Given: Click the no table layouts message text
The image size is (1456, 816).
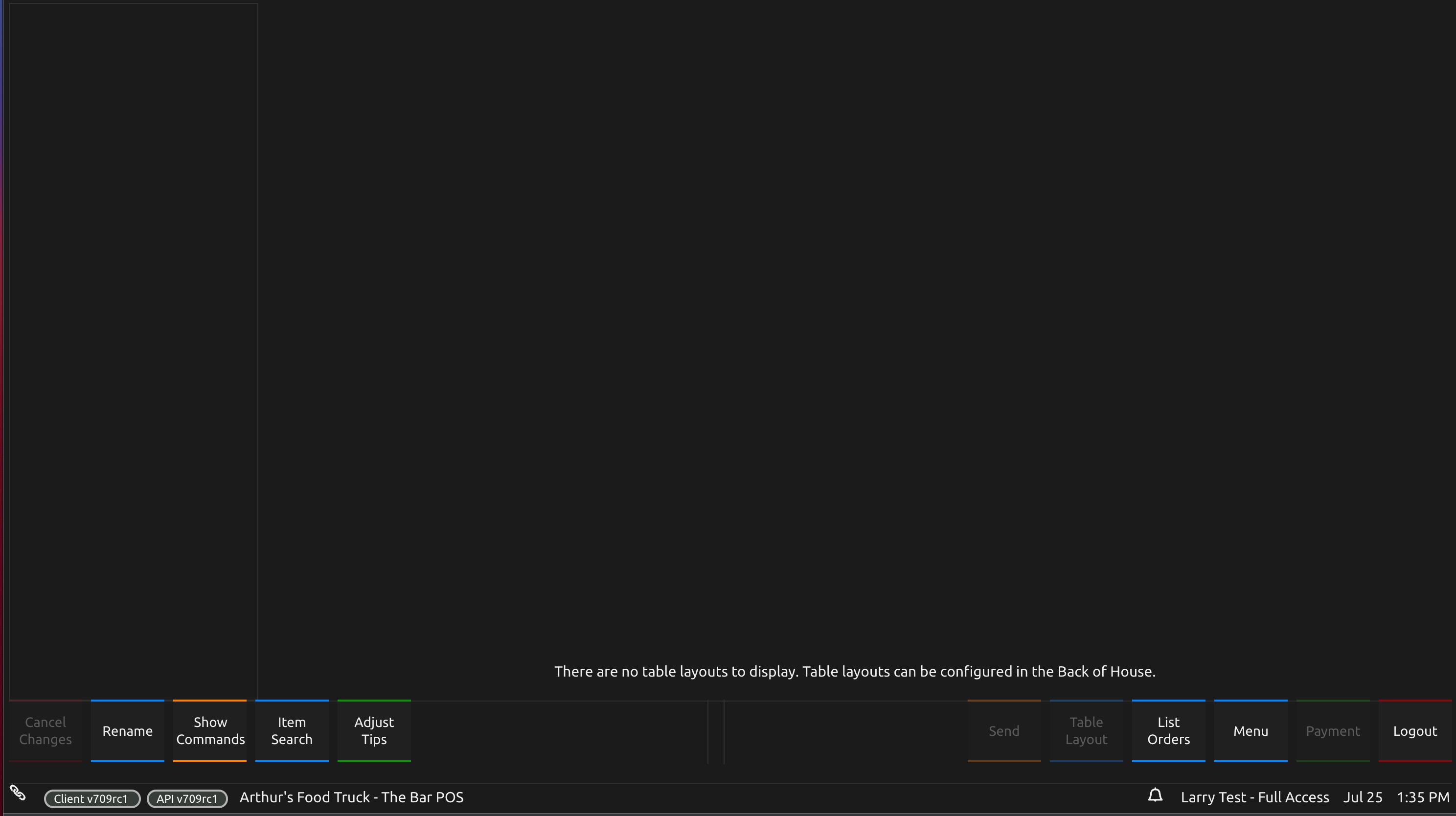Looking at the screenshot, I should pos(855,671).
